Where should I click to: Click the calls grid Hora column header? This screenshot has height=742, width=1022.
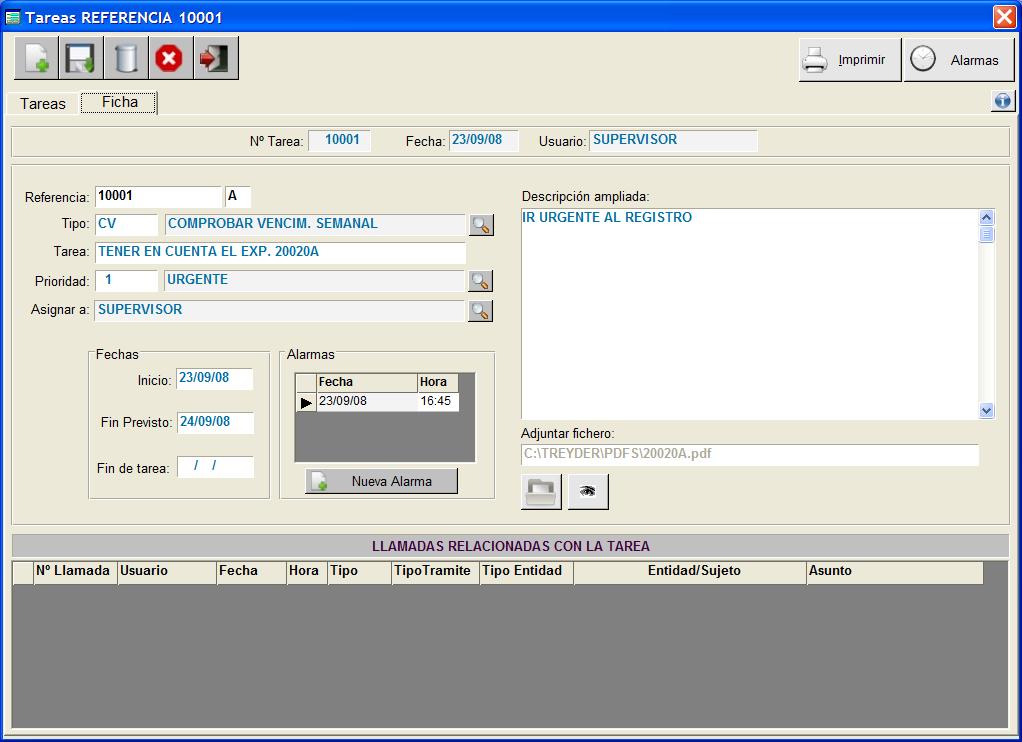[307, 572]
